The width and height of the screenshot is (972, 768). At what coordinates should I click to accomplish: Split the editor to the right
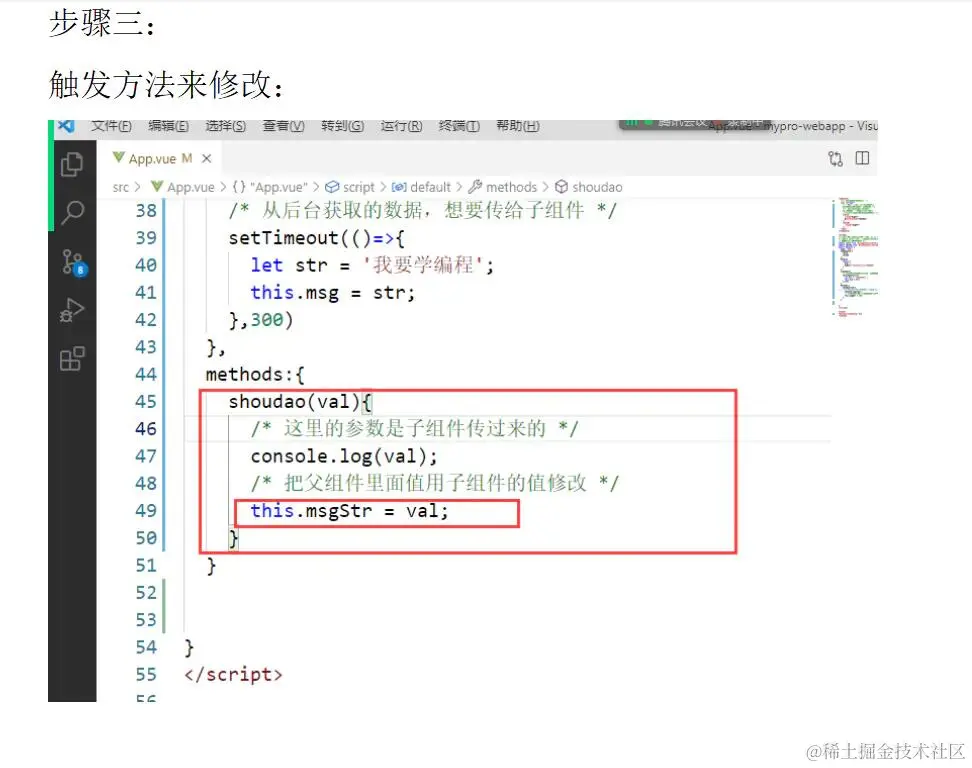(862, 158)
